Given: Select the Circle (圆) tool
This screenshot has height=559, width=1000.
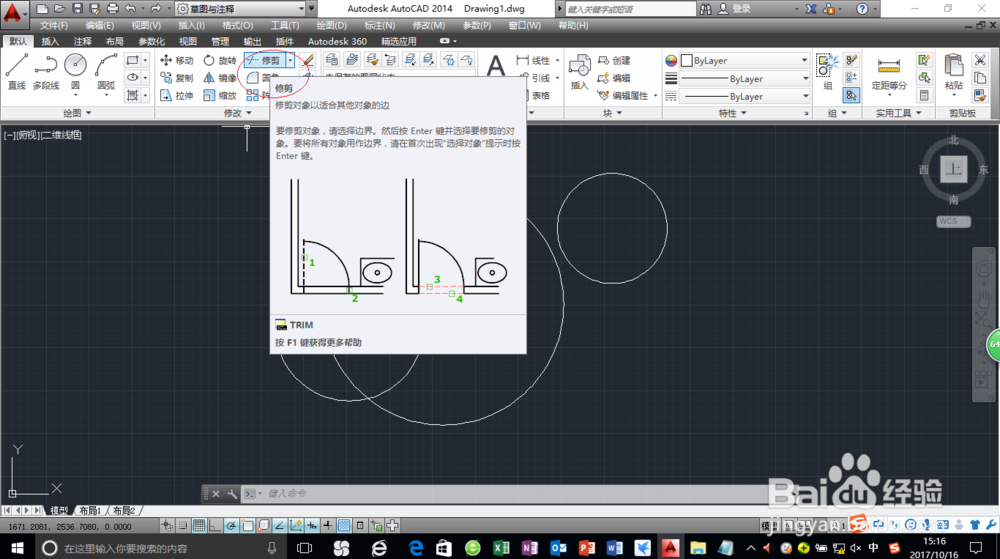Looking at the screenshot, I should pyautogui.click(x=75, y=71).
